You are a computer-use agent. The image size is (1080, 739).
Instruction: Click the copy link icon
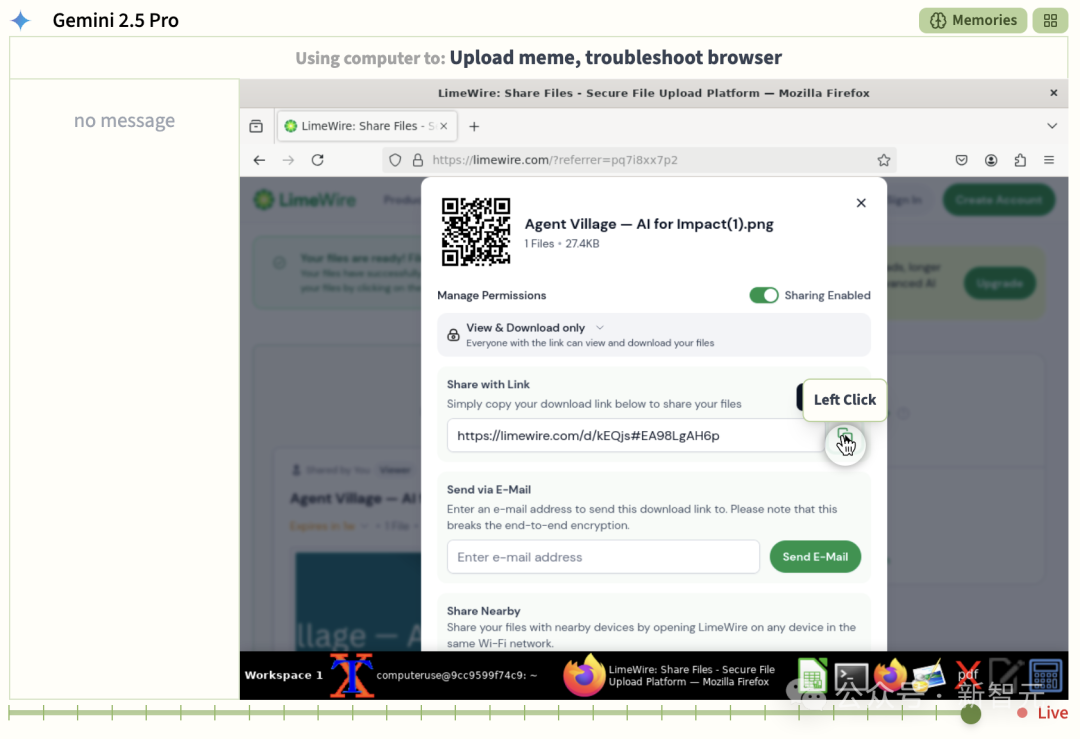tap(844, 436)
